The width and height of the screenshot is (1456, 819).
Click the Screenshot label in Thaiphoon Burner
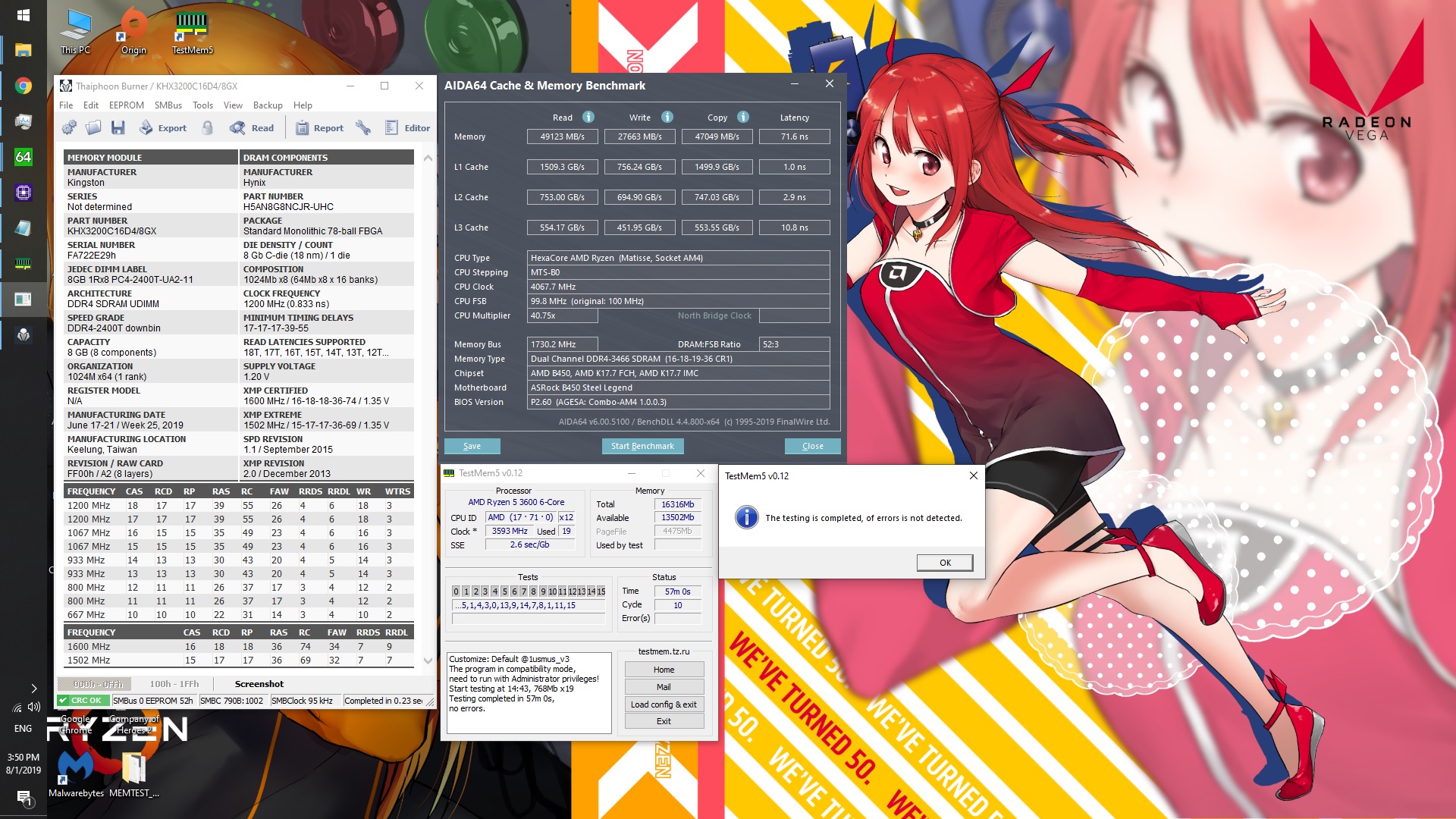[259, 684]
